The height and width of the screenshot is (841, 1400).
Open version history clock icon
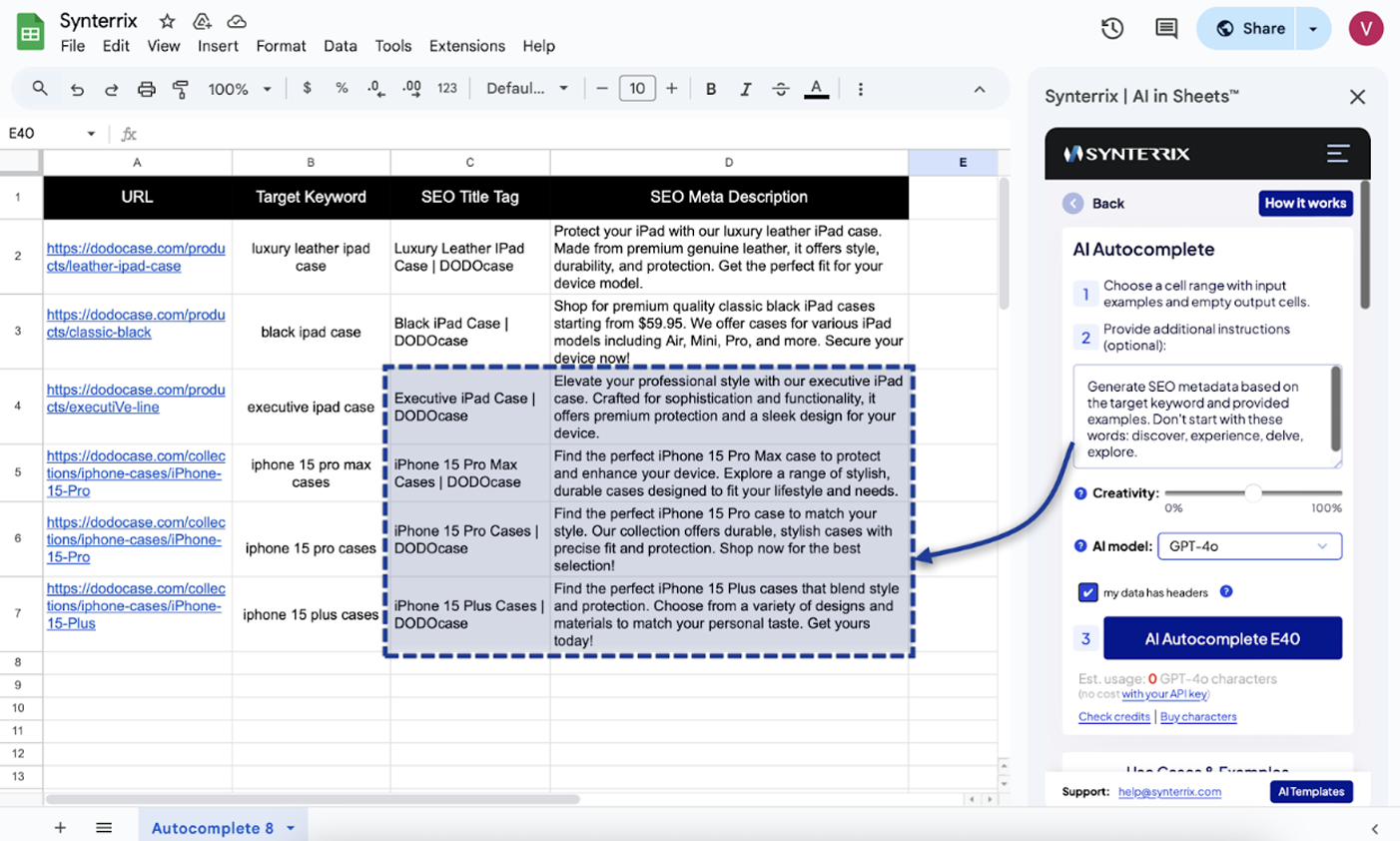(x=1112, y=28)
